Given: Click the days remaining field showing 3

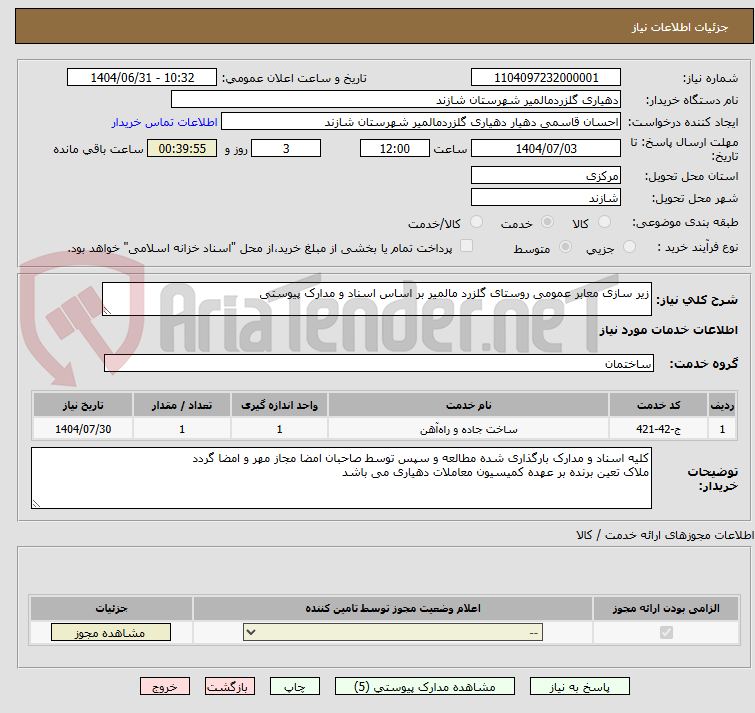Looking at the screenshot, I should coord(286,148).
